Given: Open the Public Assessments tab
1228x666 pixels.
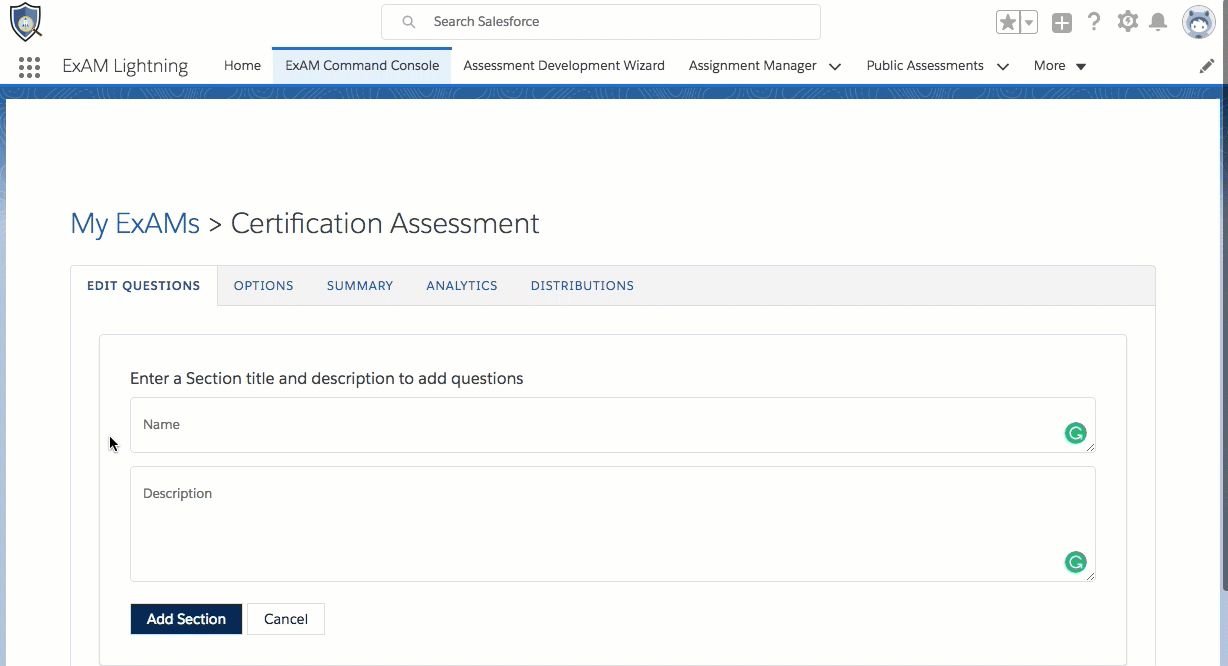Looking at the screenshot, I should pyautogui.click(x=925, y=66).
